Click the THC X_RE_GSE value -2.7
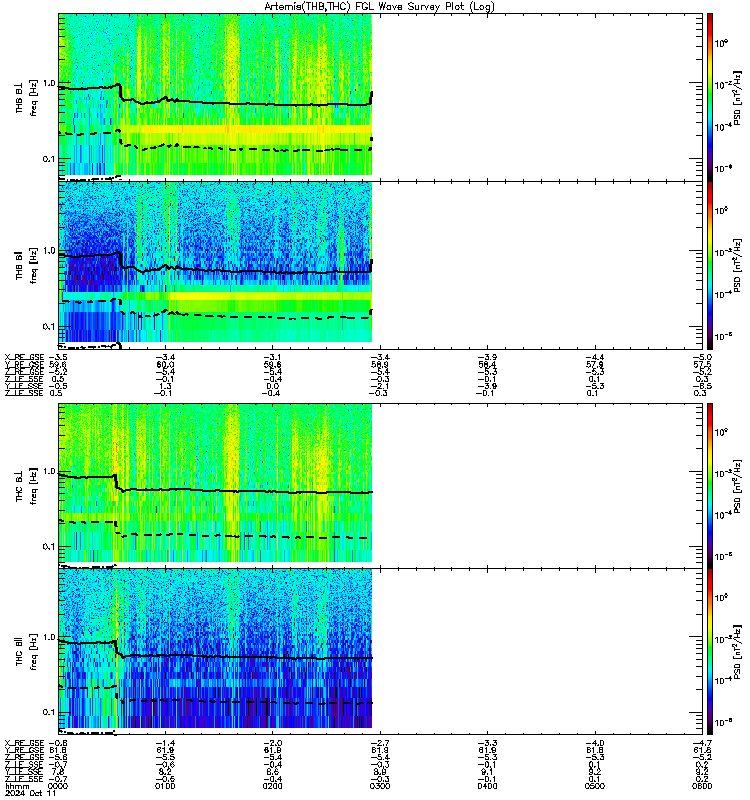750x800 pixels. pos(380,743)
